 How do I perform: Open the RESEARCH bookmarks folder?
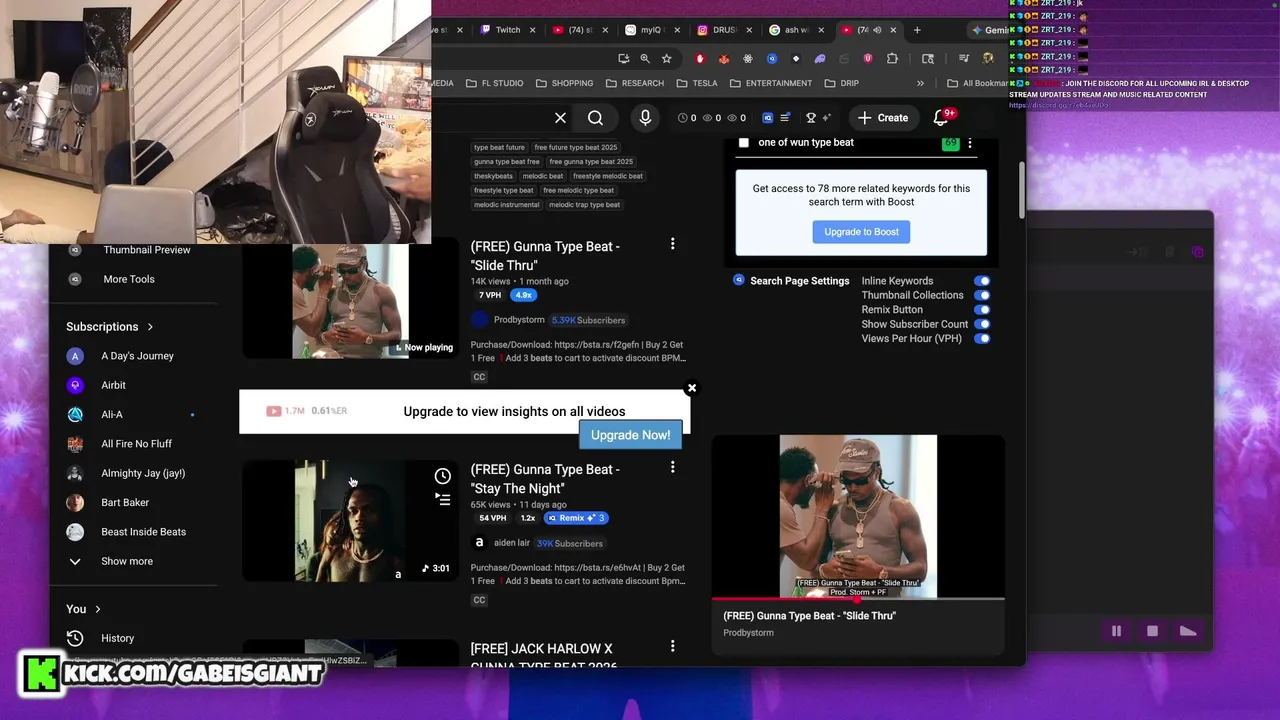pyautogui.click(x=634, y=83)
